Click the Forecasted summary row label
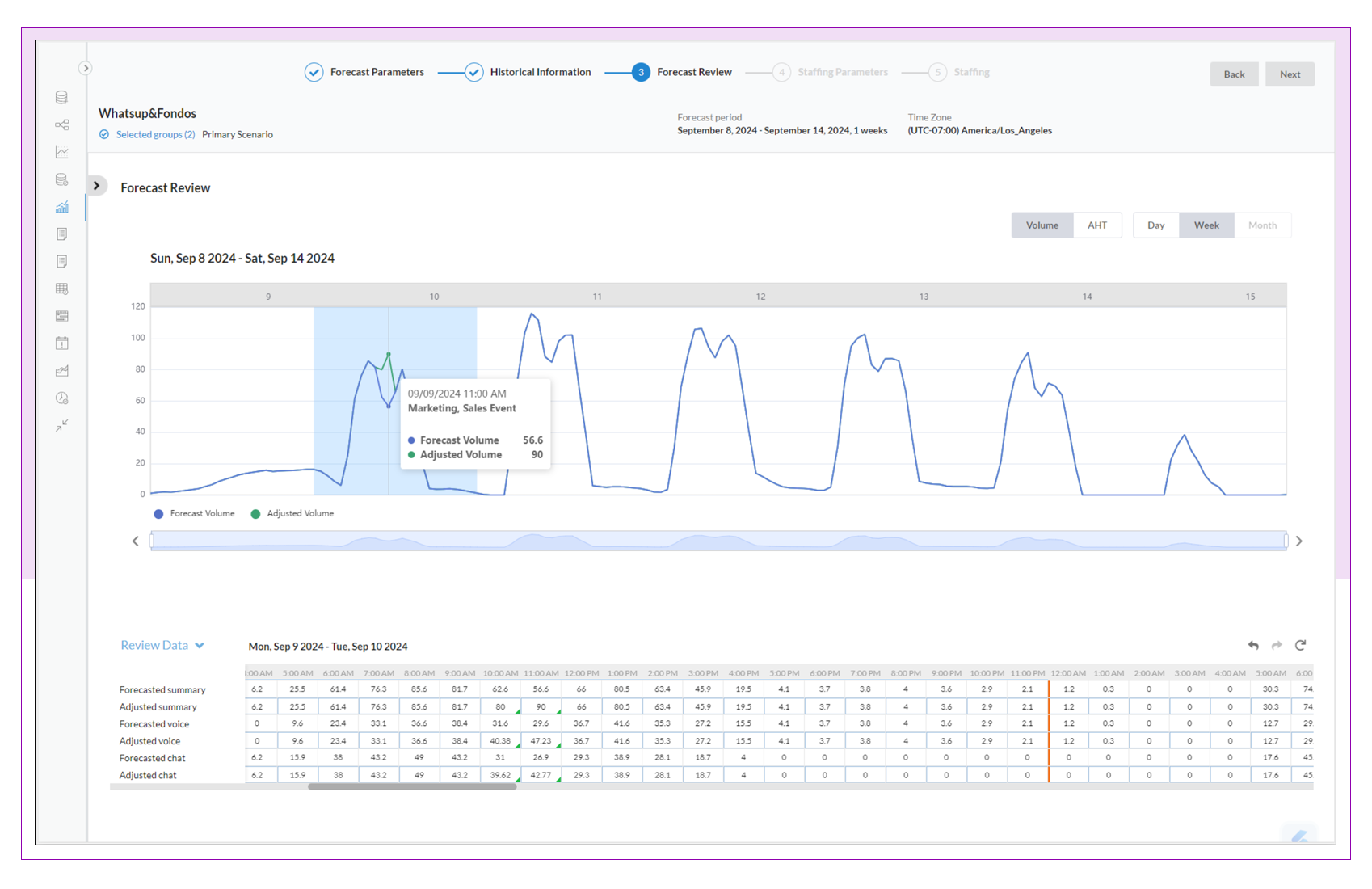 point(162,689)
